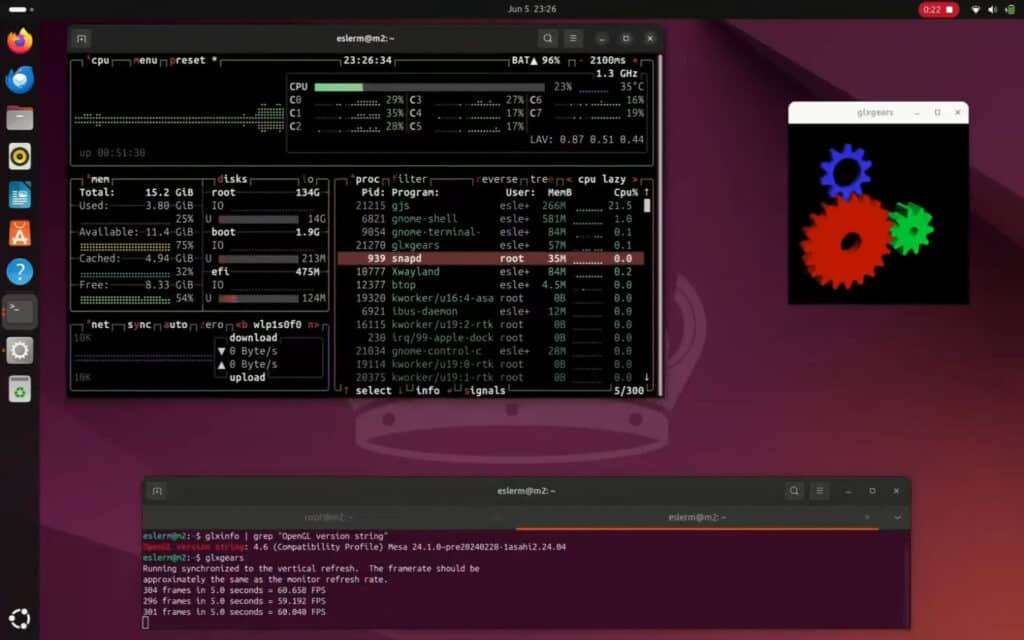Click the next network interface arrow after wlp1s0f0
This screenshot has width=1024, height=640.
(312, 325)
